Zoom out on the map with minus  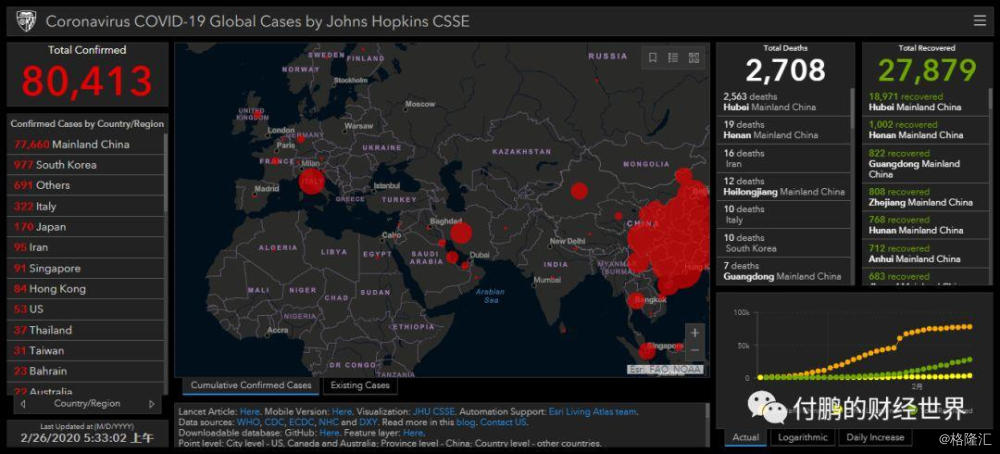click(x=695, y=350)
